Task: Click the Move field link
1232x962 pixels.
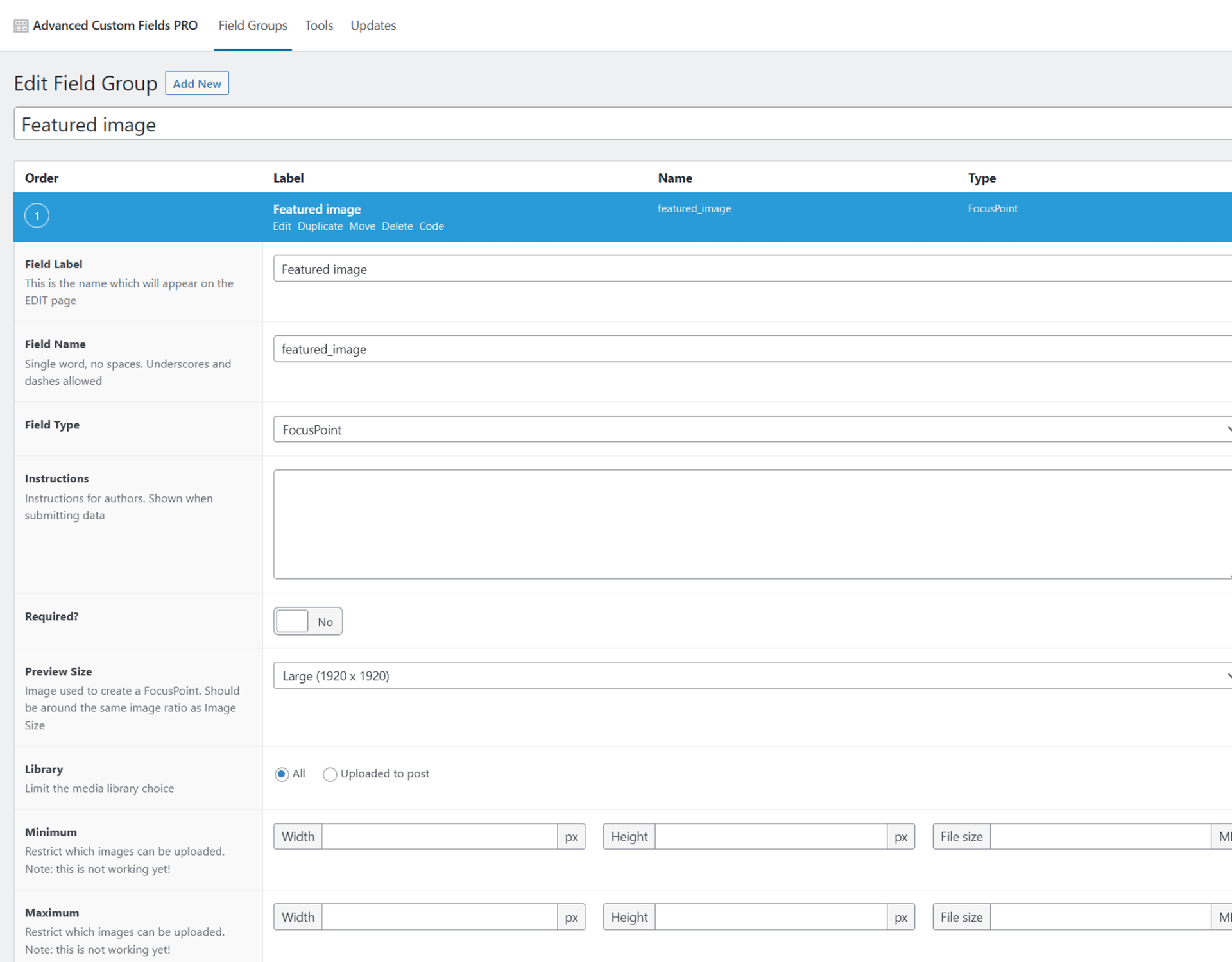Action: (x=362, y=226)
